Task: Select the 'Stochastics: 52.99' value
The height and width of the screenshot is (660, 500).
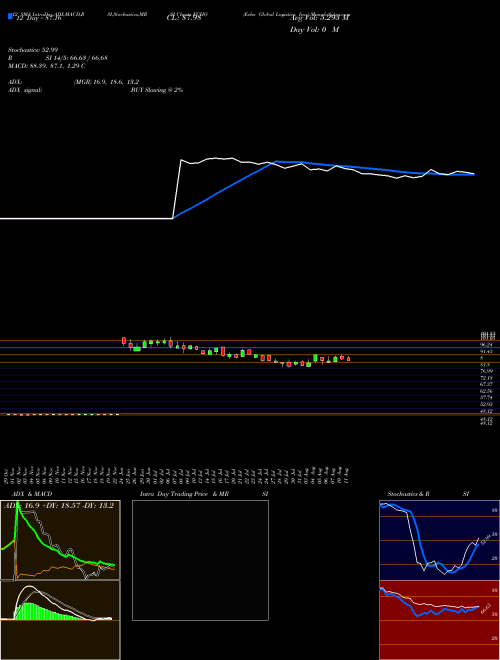Action: (33, 50)
